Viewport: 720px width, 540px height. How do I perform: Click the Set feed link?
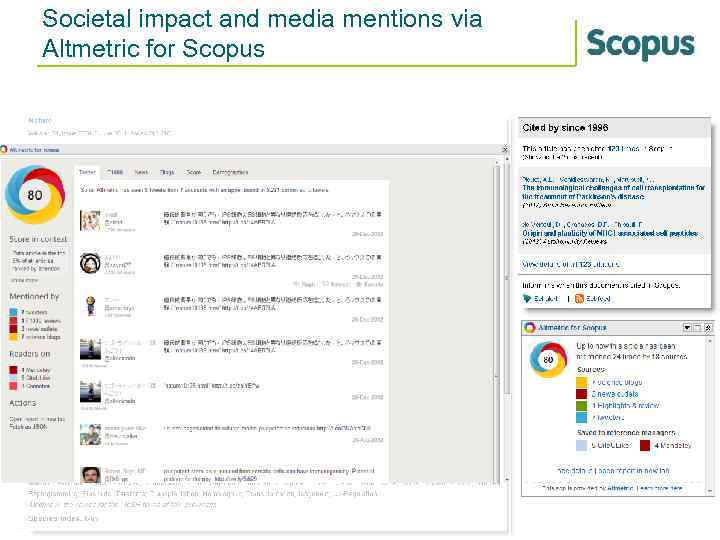[x=598, y=298]
